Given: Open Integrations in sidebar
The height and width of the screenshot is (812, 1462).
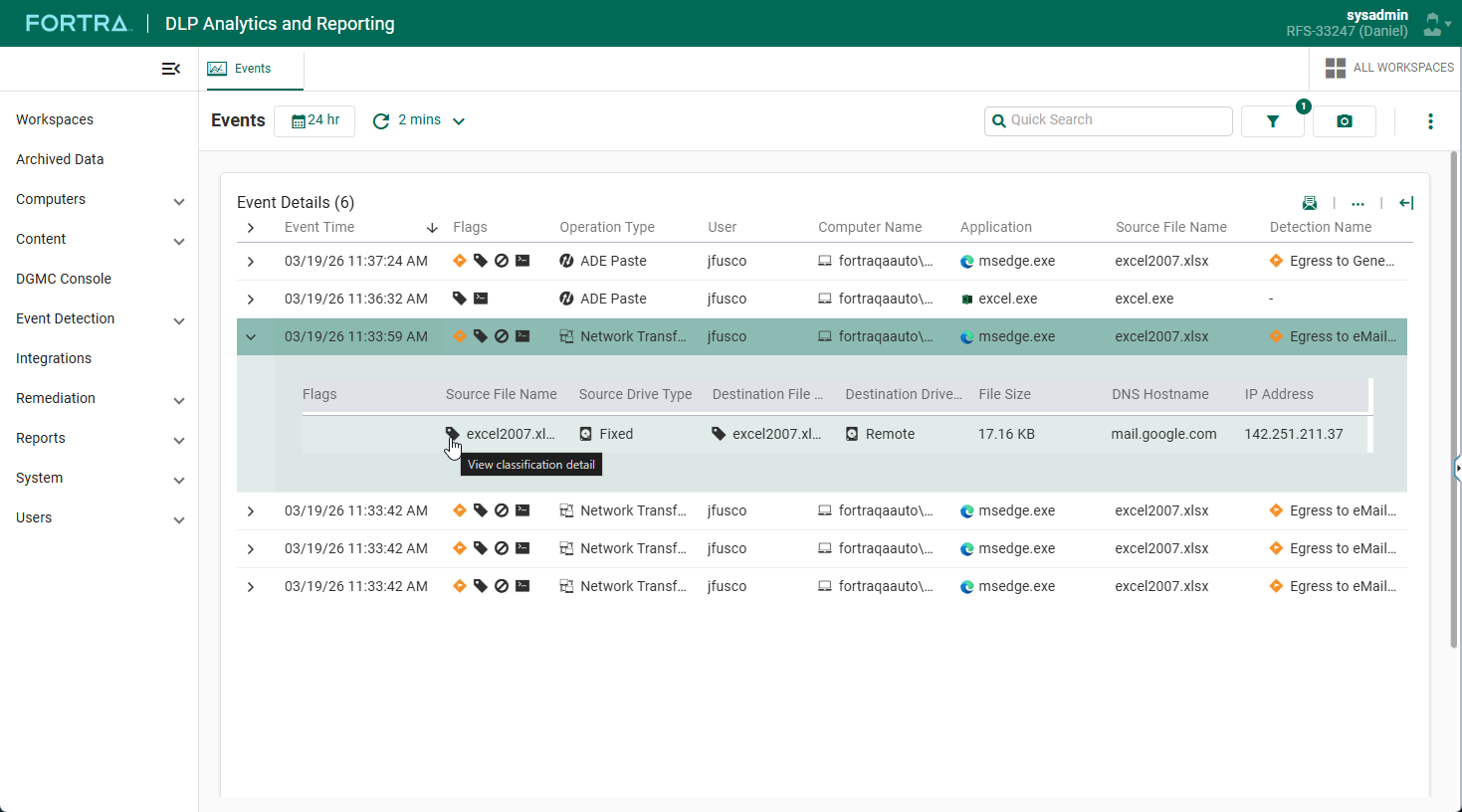Looking at the screenshot, I should pos(54,358).
